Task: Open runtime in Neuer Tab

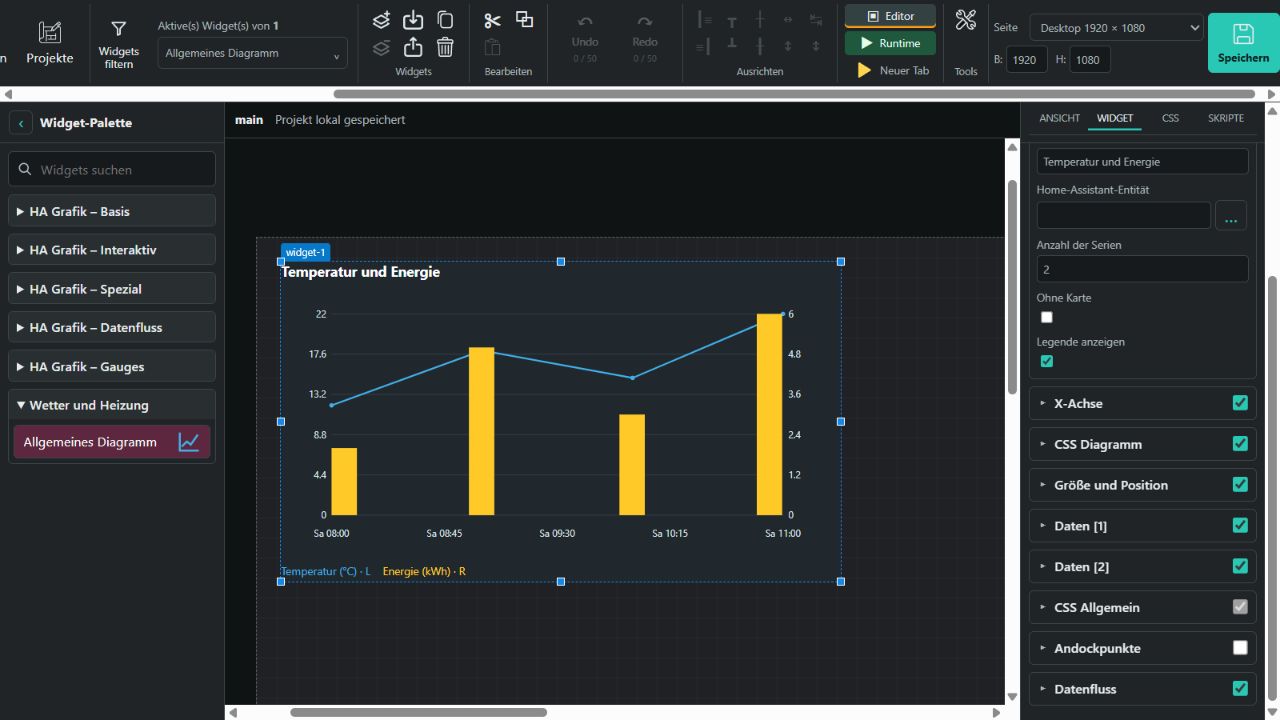Action: click(893, 71)
